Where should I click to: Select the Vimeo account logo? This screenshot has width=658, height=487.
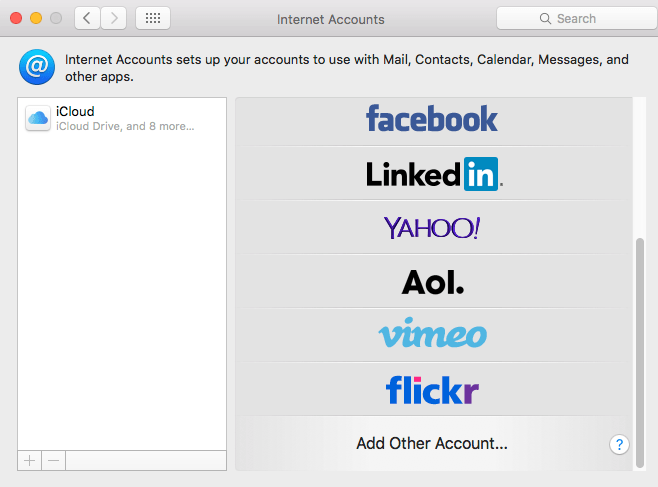433,333
